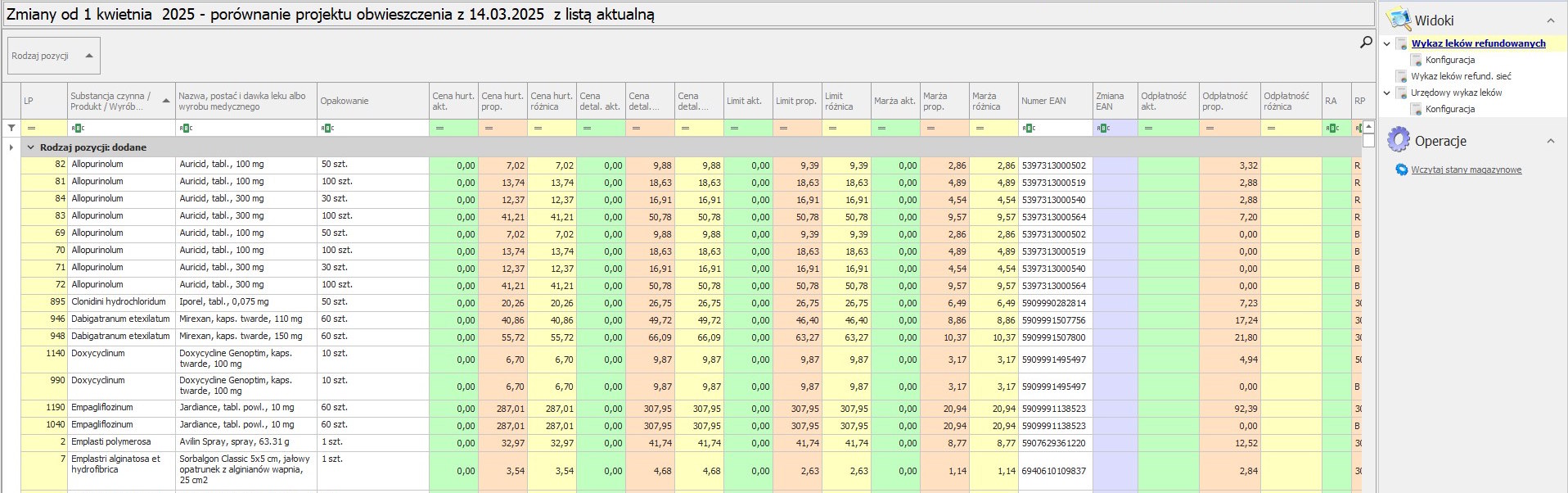Collapse the Urzędowy wykaz leków tree node
Screen dimensions: 1568x493
click(x=1387, y=93)
